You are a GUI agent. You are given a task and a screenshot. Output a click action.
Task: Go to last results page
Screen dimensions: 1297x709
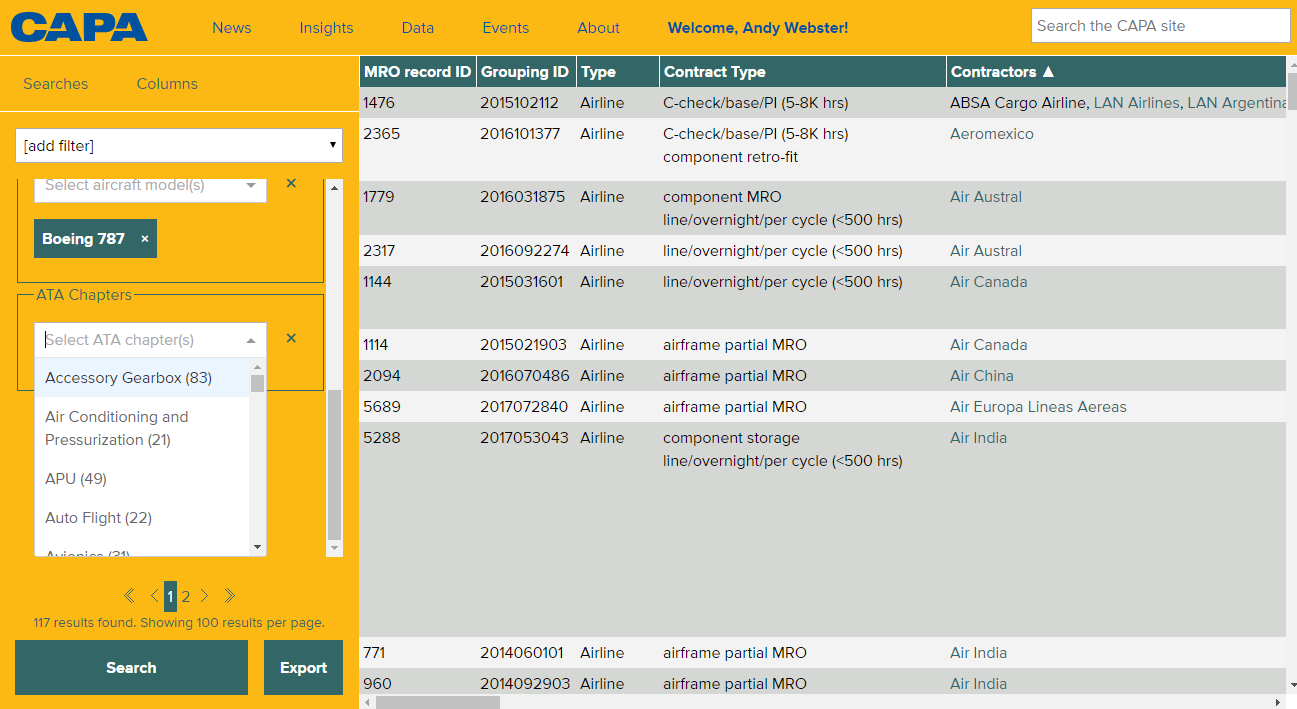pos(229,596)
